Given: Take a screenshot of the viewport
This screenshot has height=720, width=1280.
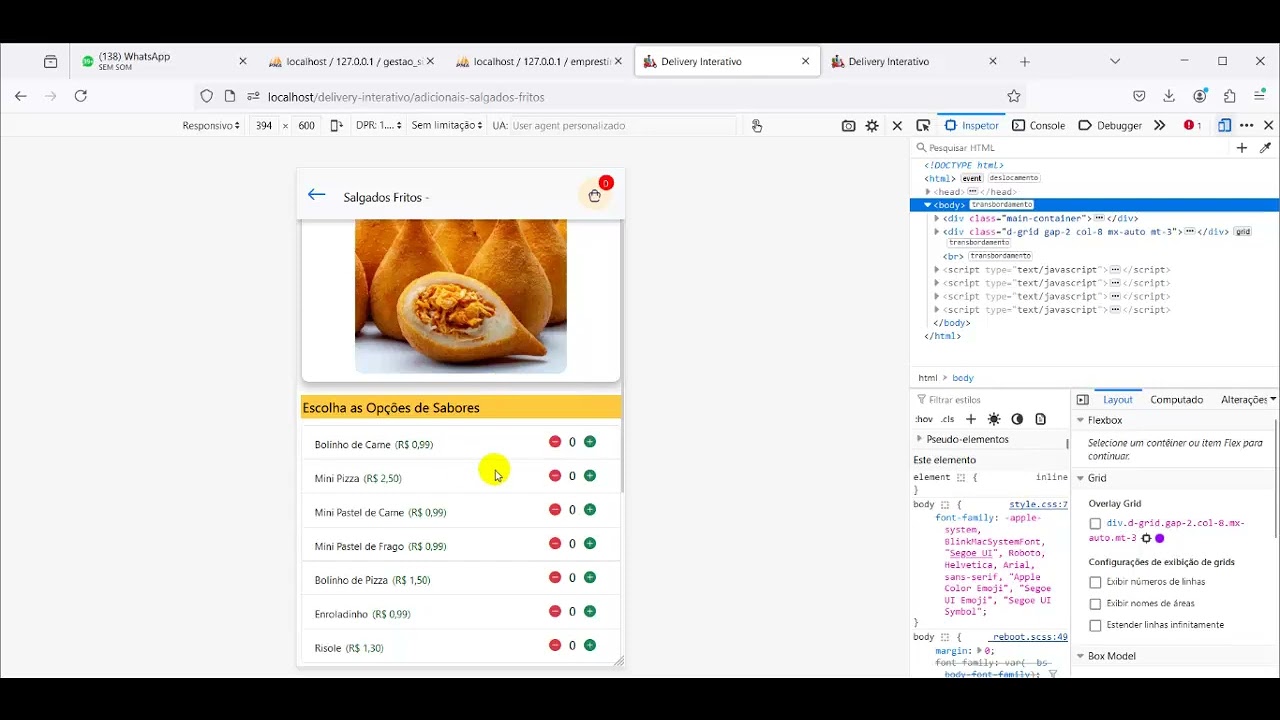Looking at the screenshot, I should coord(848,125).
